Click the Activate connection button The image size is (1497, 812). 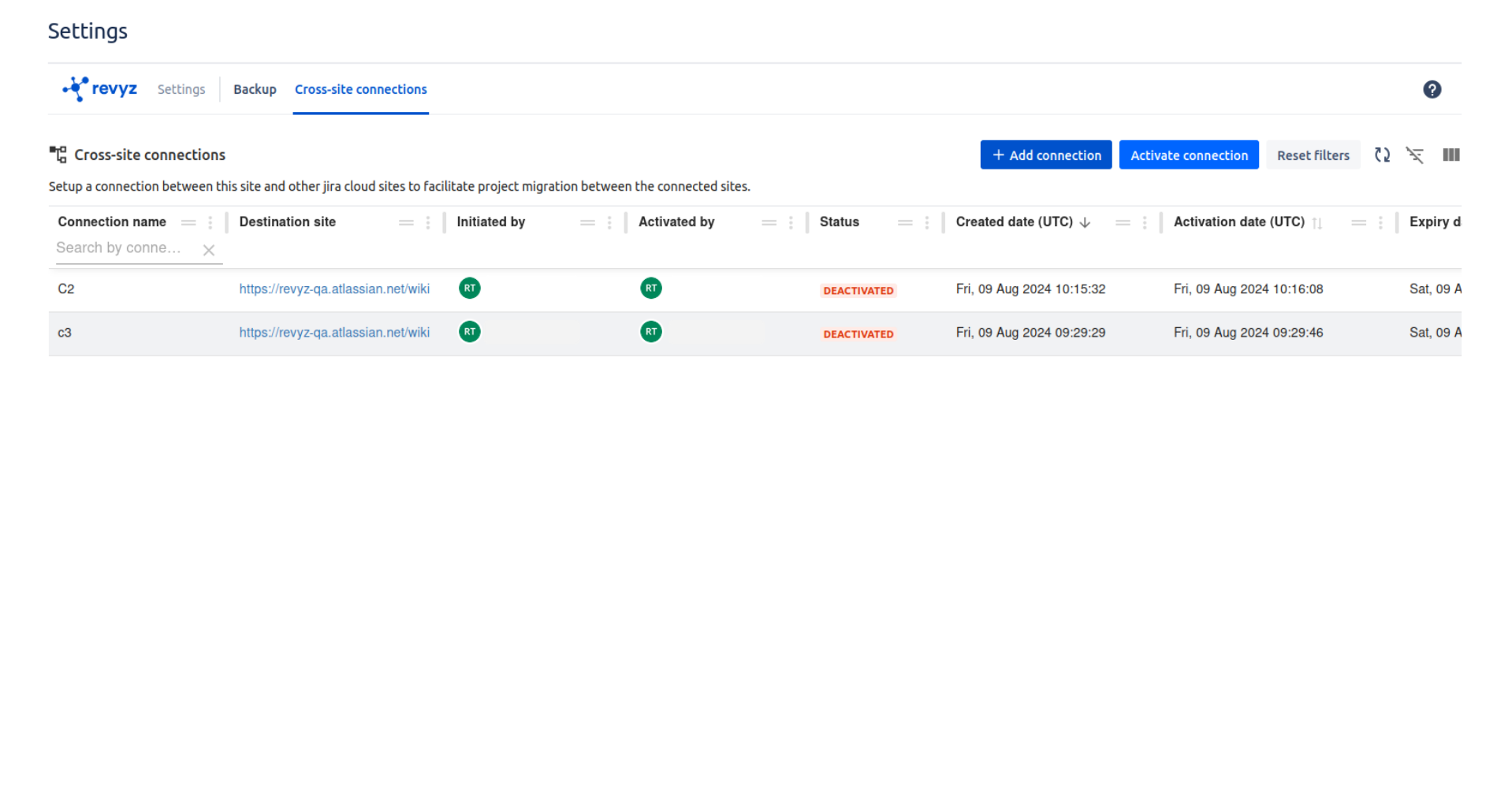point(1188,155)
